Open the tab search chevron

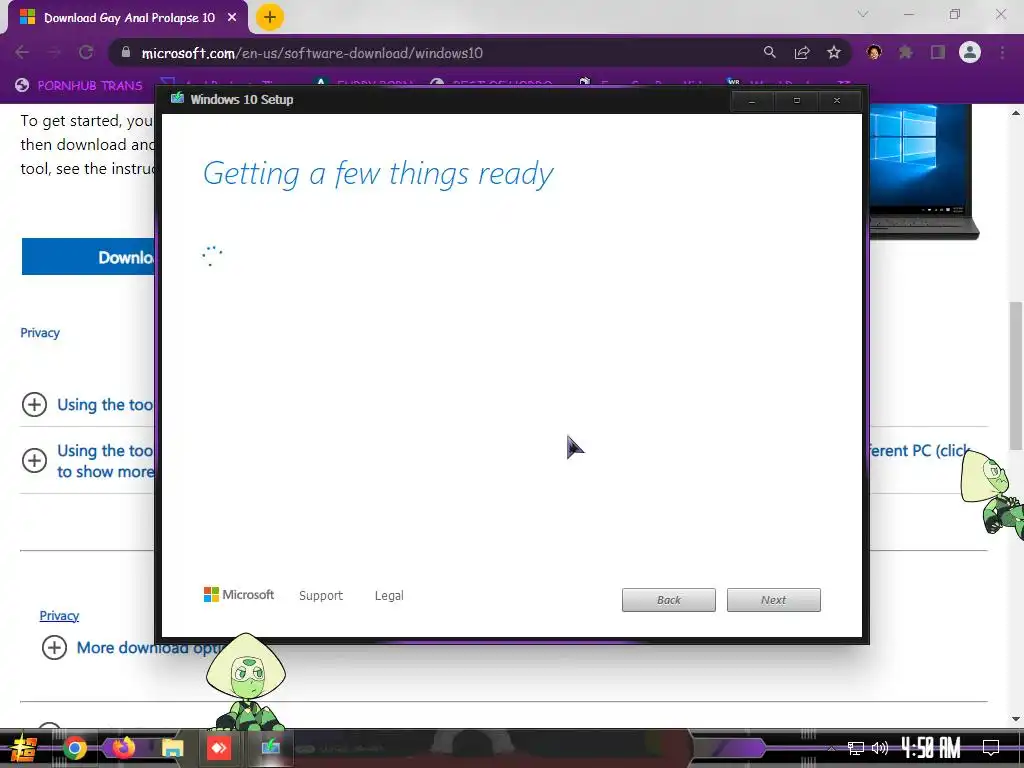pyautogui.click(x=863, y=14)
